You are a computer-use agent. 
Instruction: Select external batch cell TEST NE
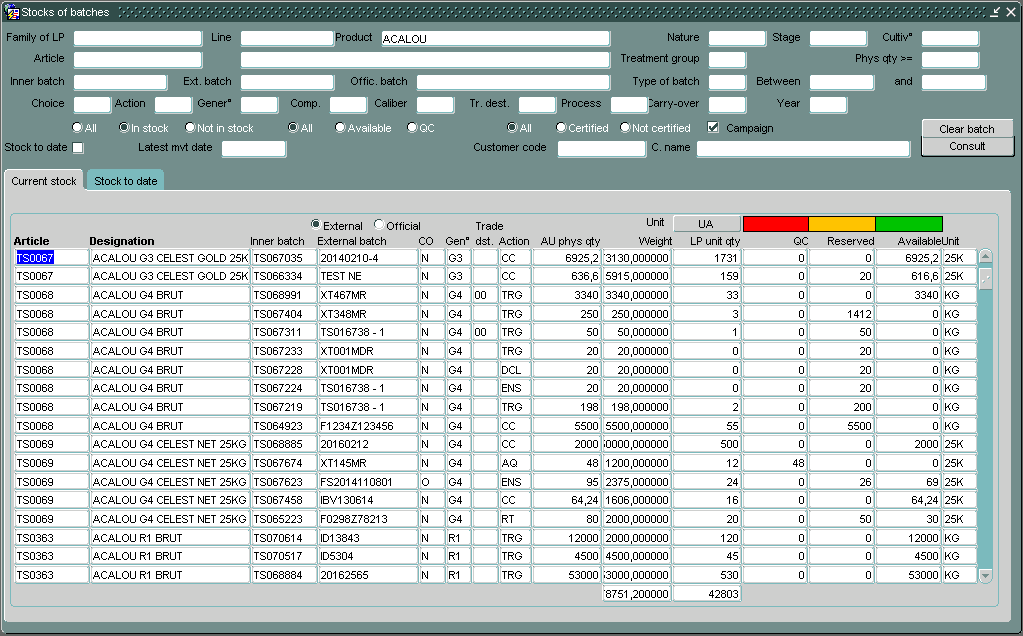tap(367, 276)
